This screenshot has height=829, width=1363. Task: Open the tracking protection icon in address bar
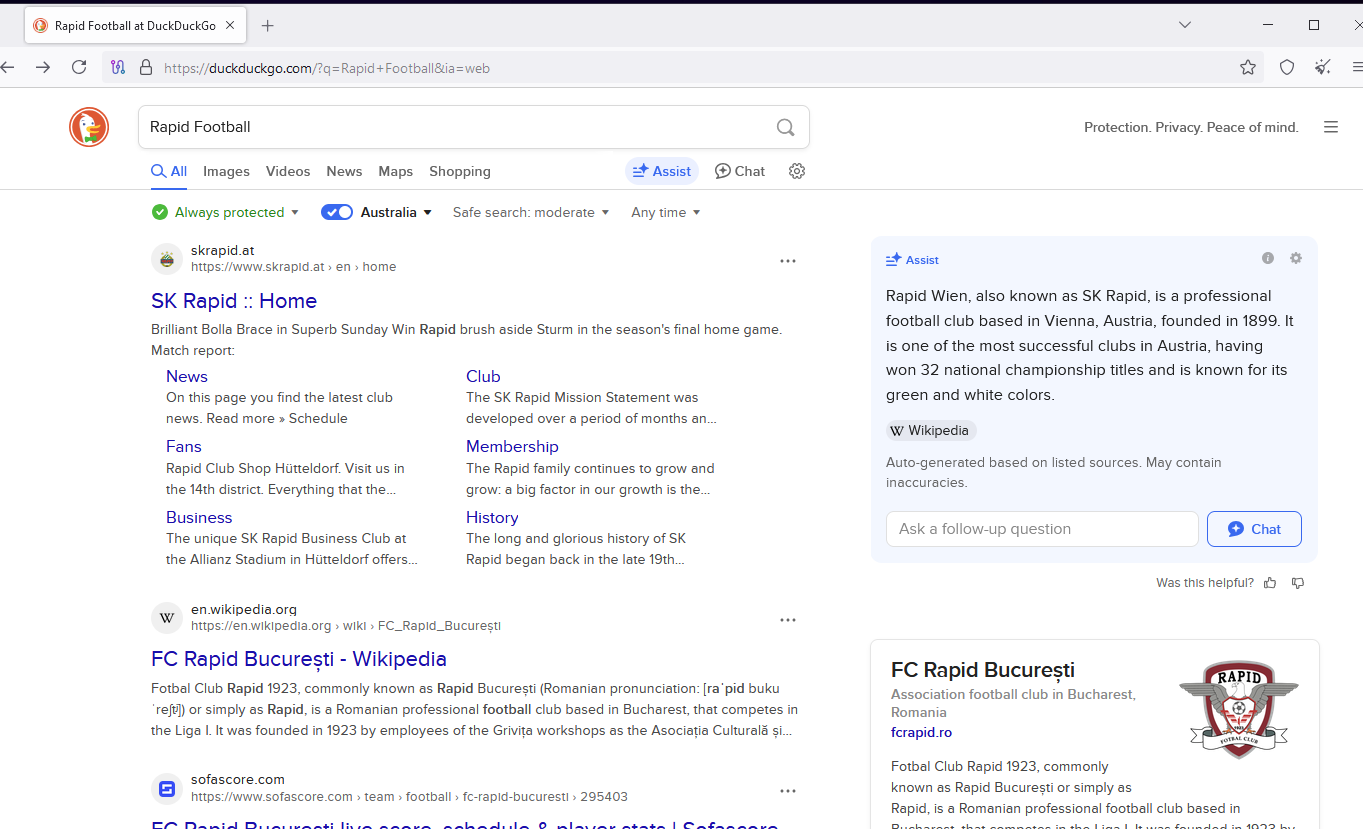[118, 68]
